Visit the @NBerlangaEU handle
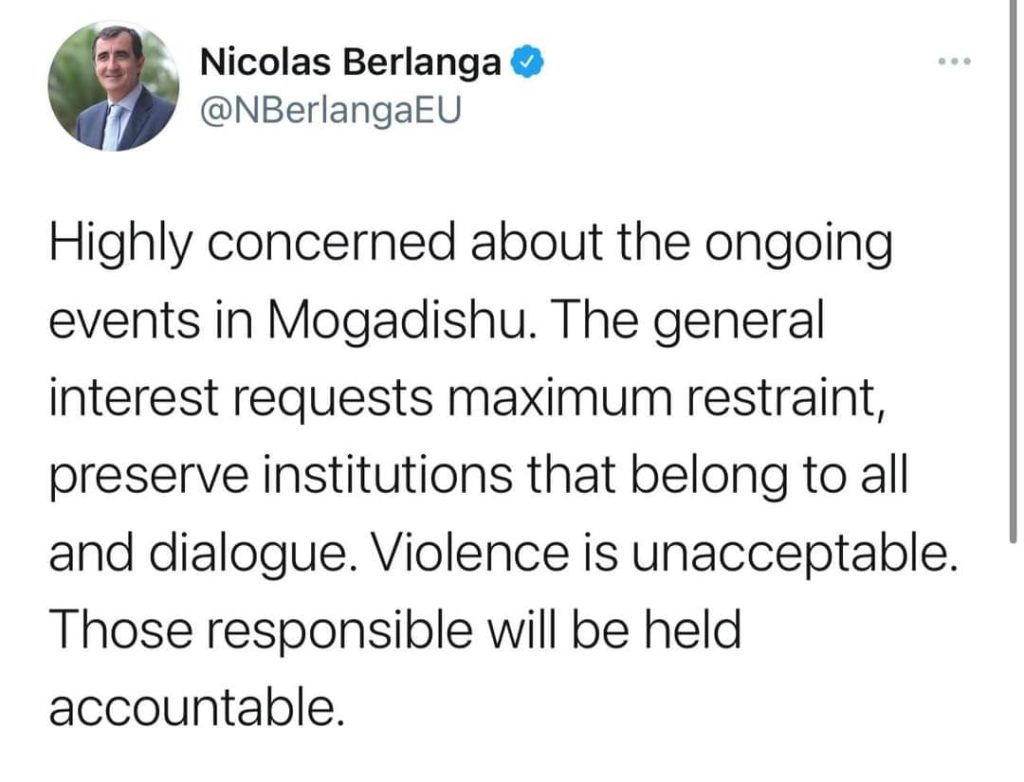Screen dimensions: 1024x782 (330, 110)
